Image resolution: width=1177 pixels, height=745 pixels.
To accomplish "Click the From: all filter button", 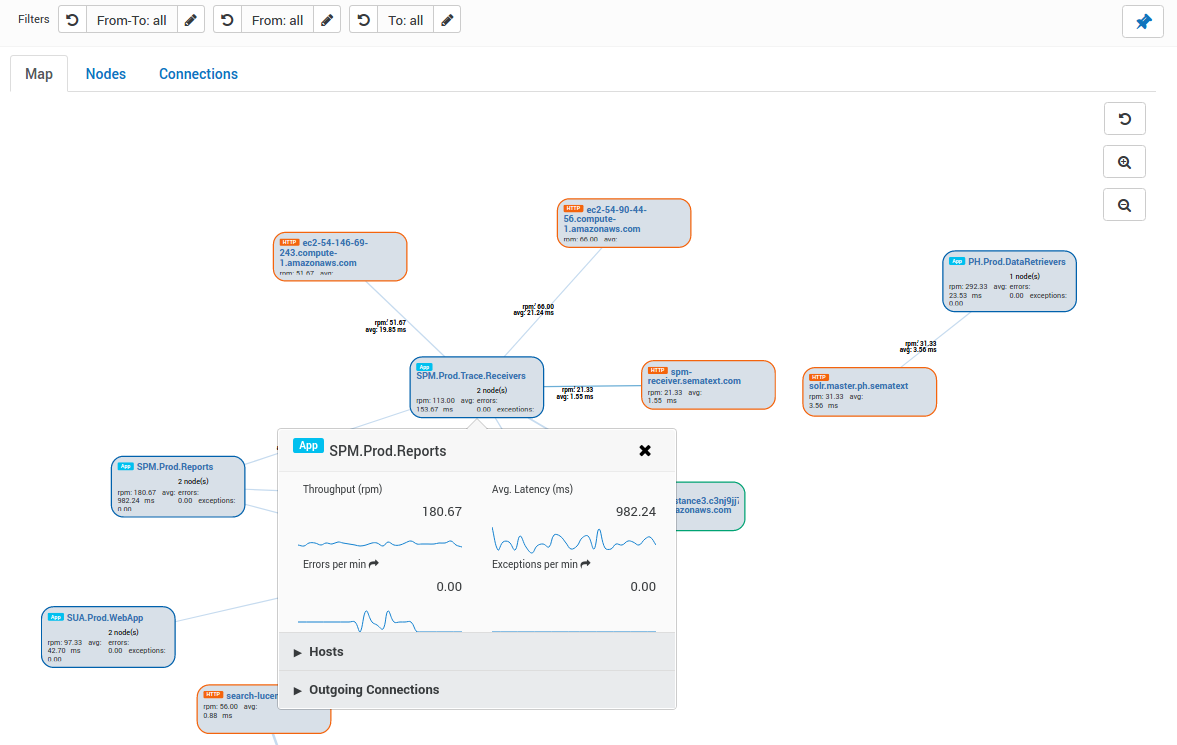I will click(x=278, y=20).
